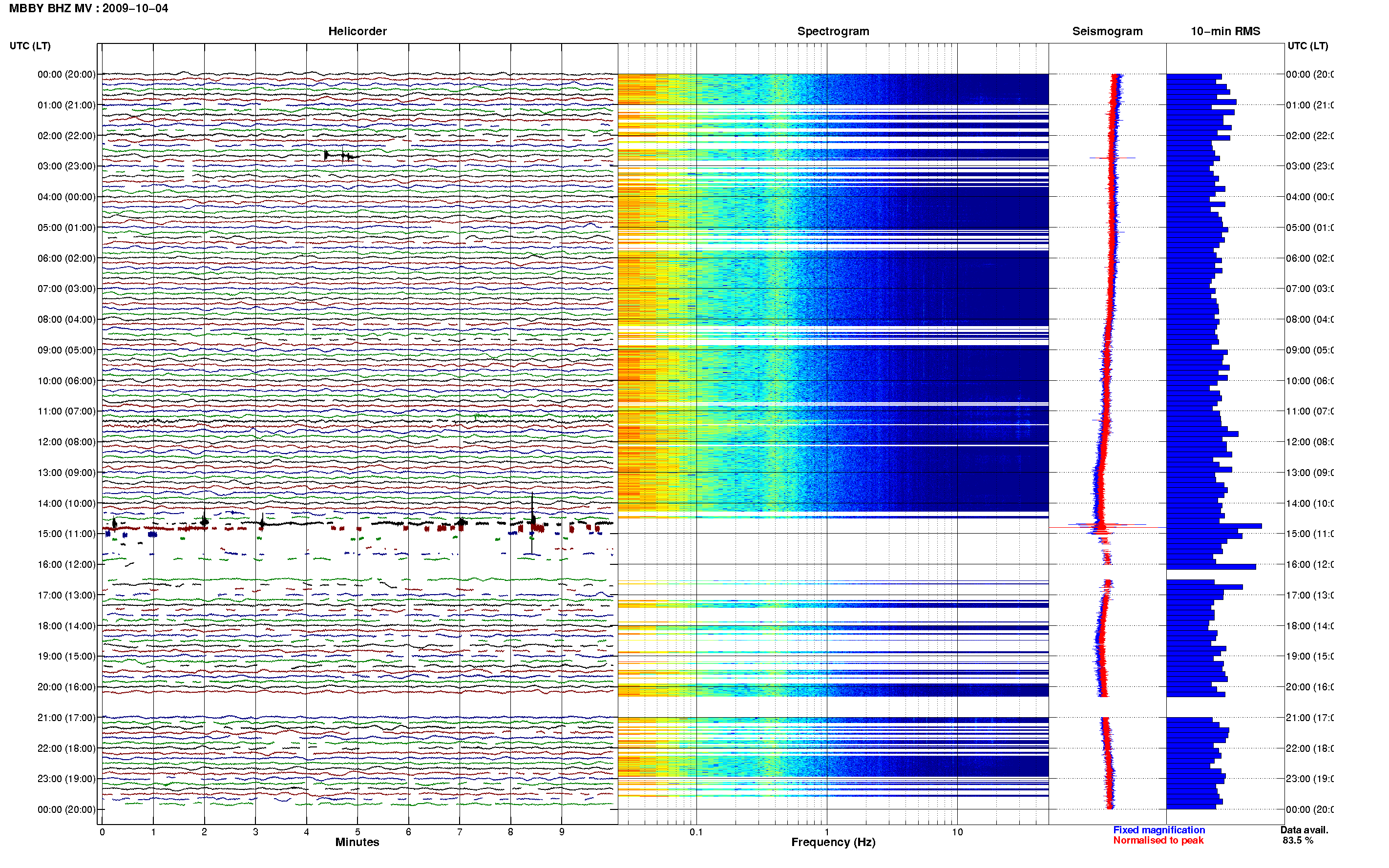Click the '19:00 (15:00)' left time label
The height and width of the screenshot is (868, 1389).
(66, 656)
